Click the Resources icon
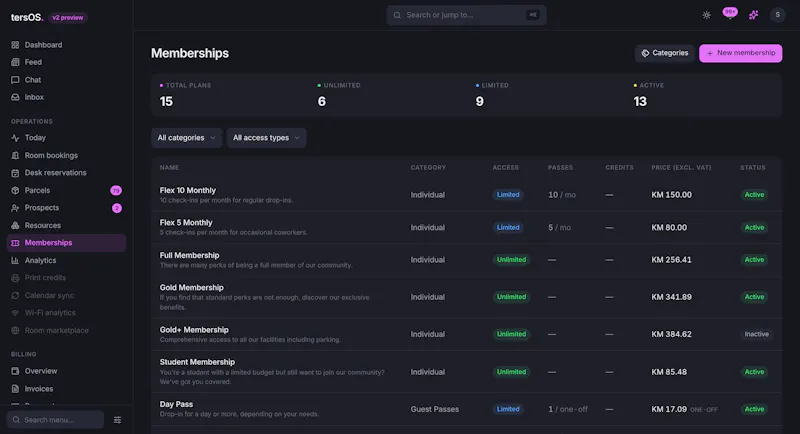800x434 pixels. tap(15, 225)
